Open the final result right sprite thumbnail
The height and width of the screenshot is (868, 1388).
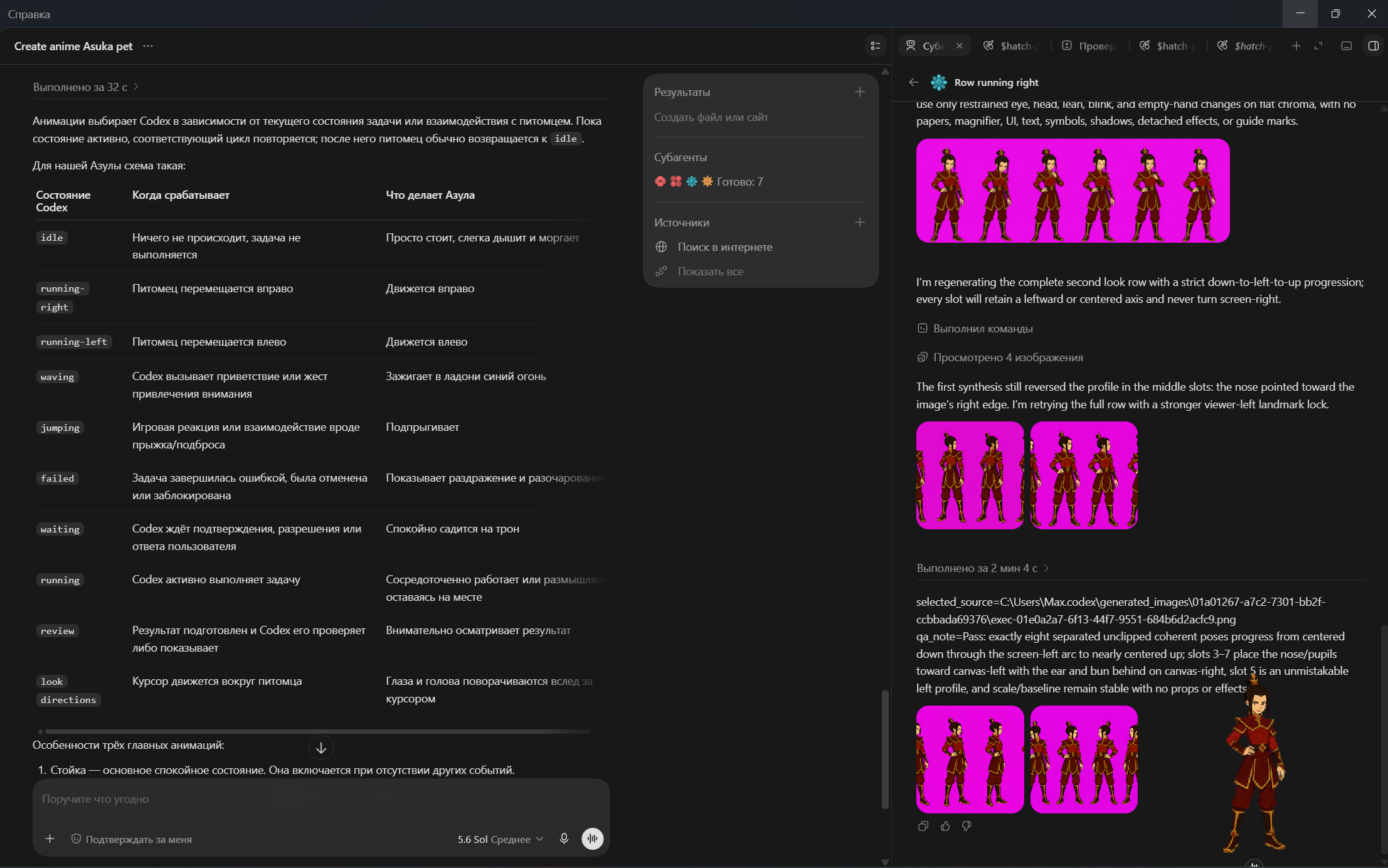point(1084,760)
